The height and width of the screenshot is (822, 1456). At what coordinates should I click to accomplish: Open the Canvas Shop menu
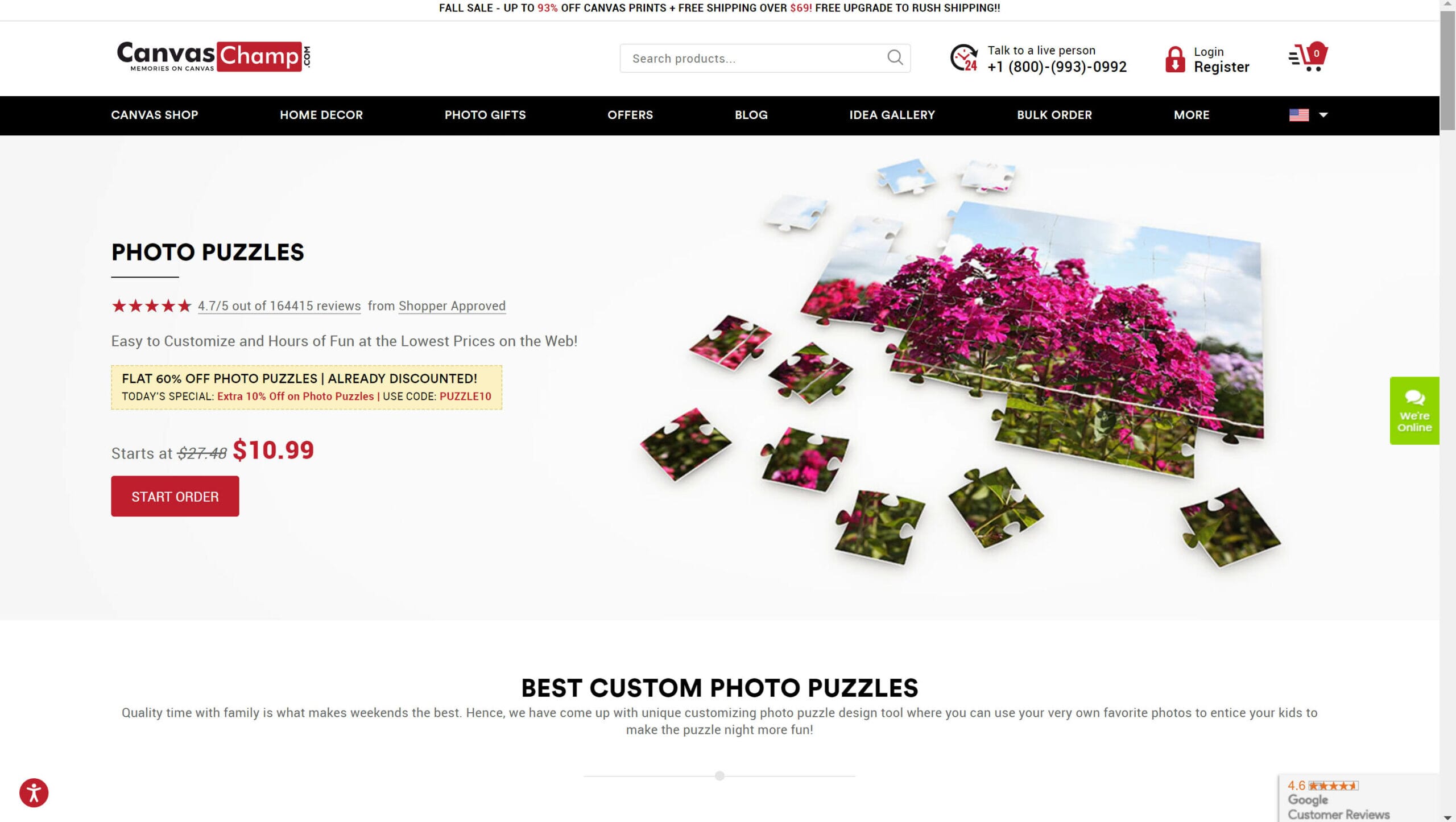pos(155,115)
